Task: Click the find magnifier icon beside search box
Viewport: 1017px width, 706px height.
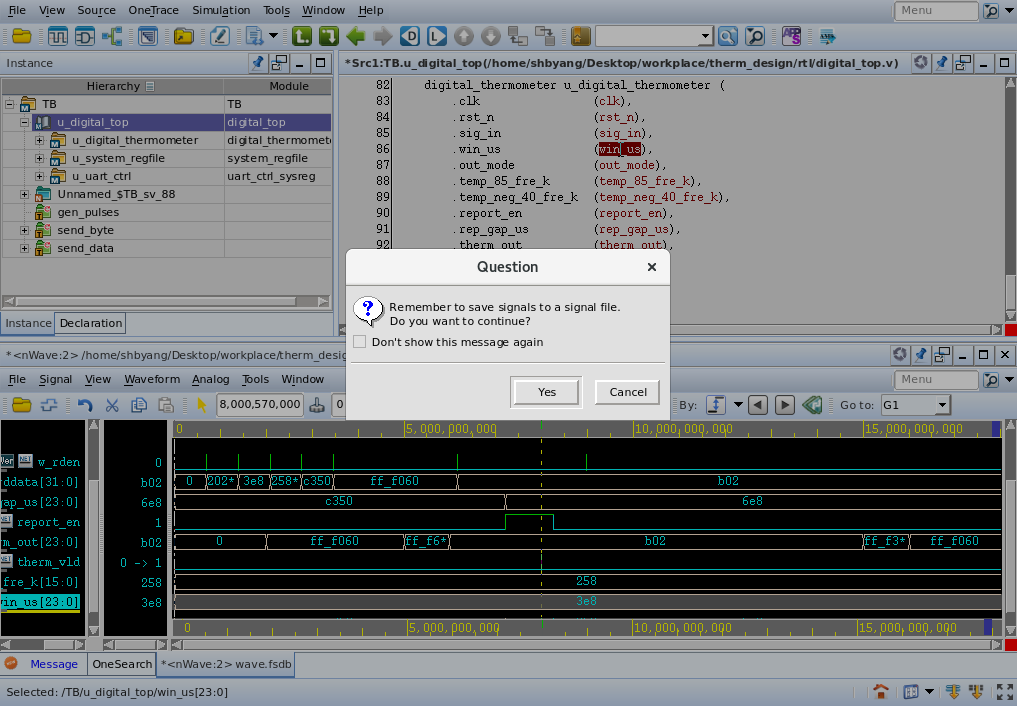Action: [727, 36]
